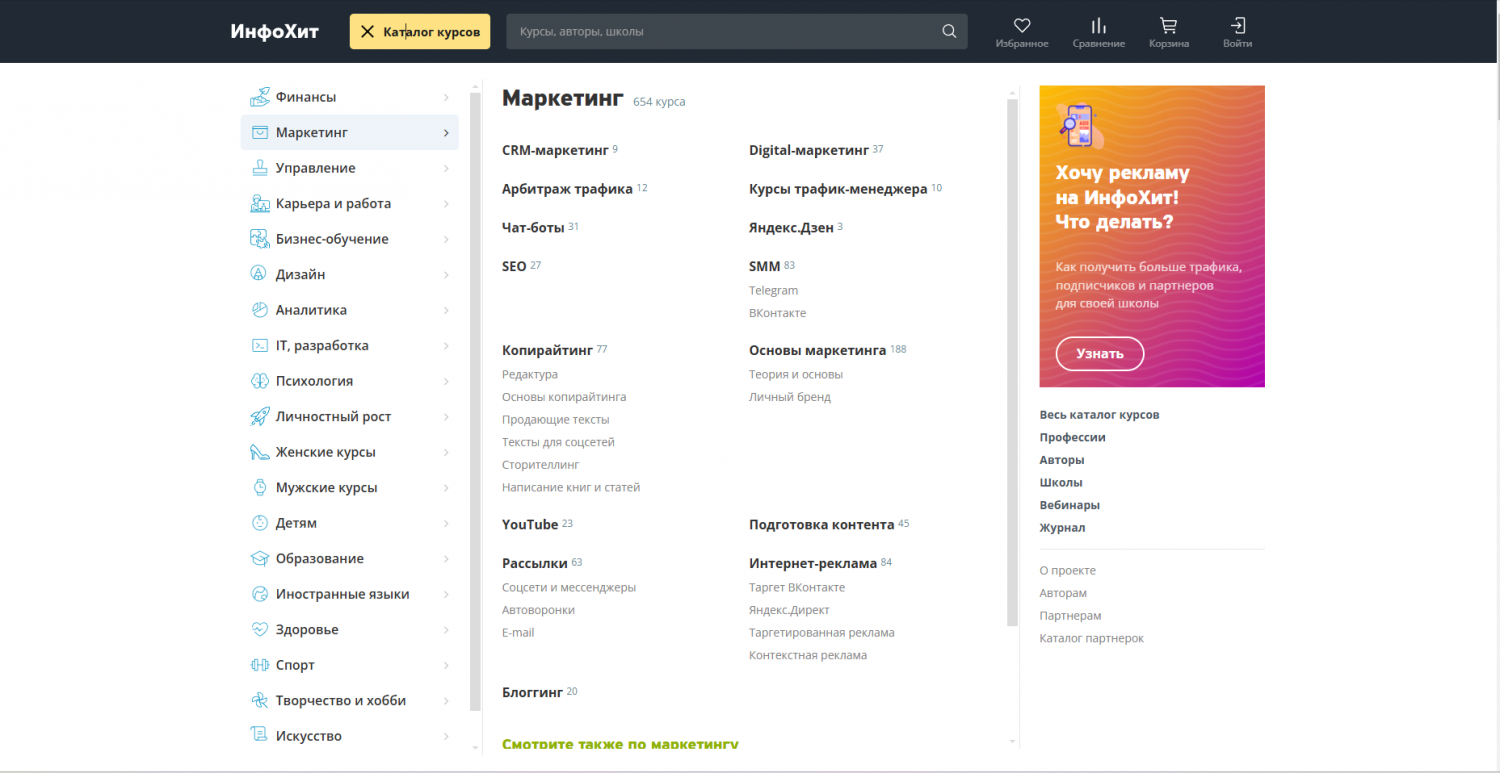This screenshot has width=1500, height=773.
Task: Select the Финансы category icon
Action: coord(260,97)
